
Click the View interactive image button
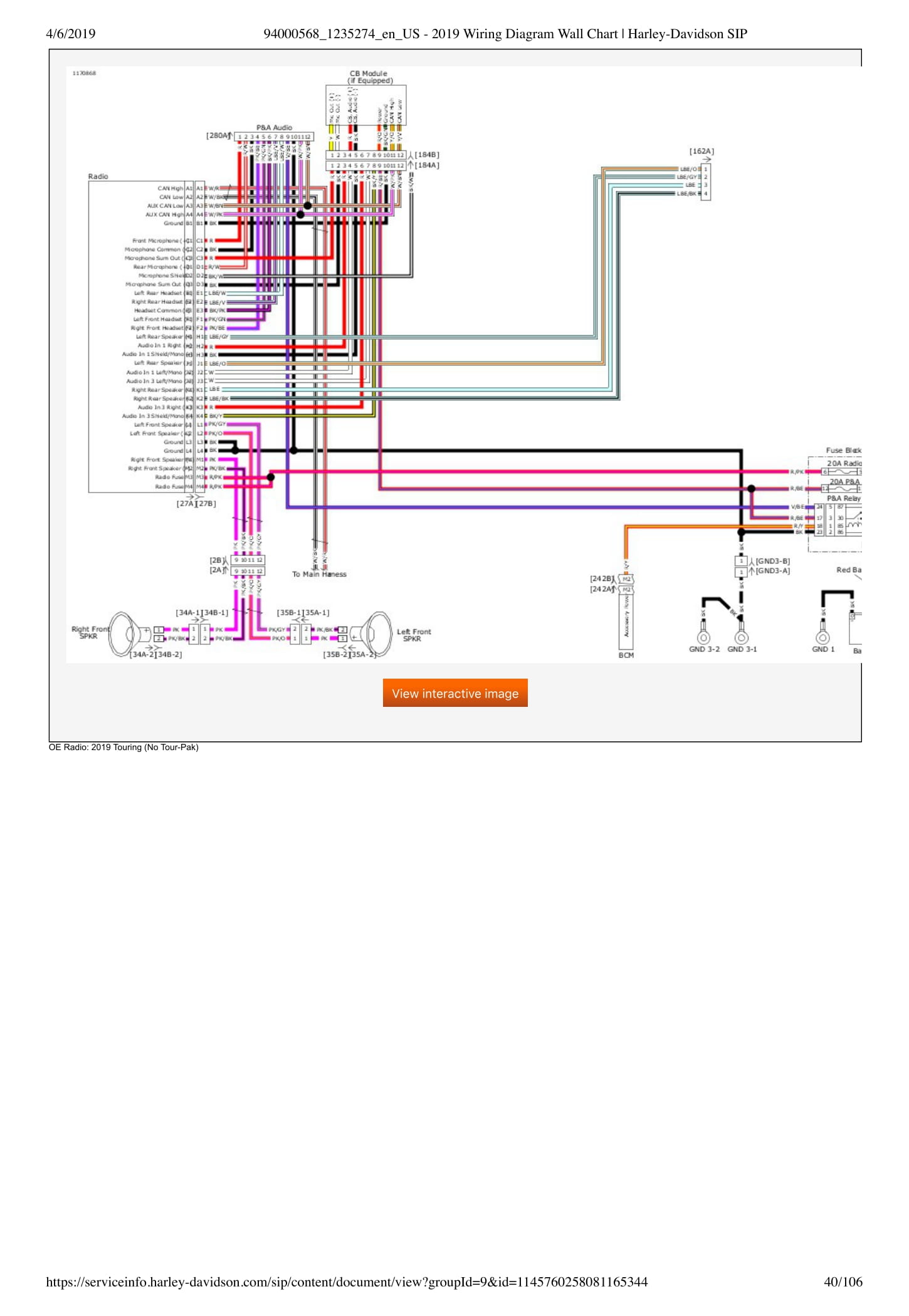pyautogui.click(x=455, y=693)
